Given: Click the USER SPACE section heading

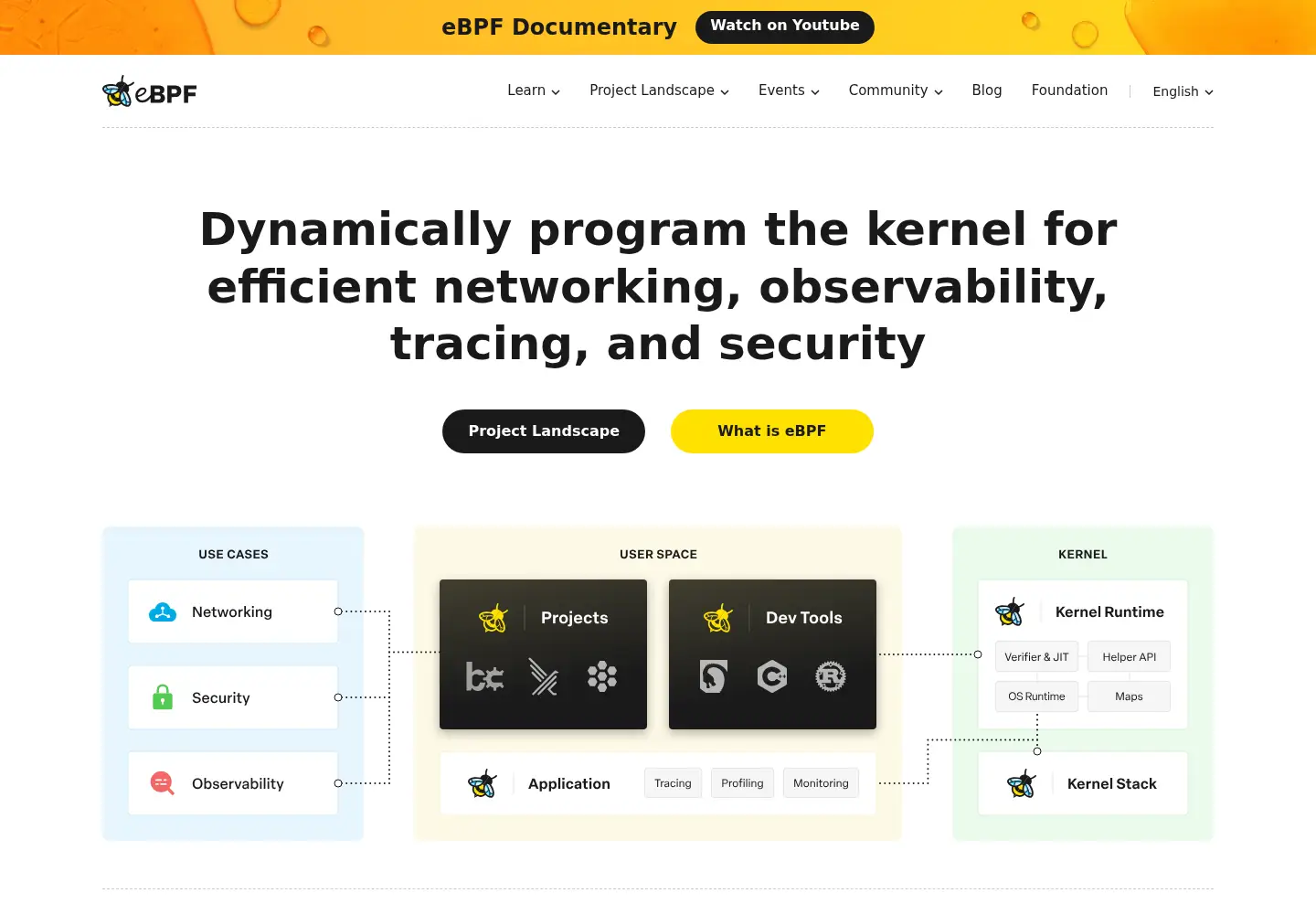Looking at the screenshot, I should pos(658,554).
